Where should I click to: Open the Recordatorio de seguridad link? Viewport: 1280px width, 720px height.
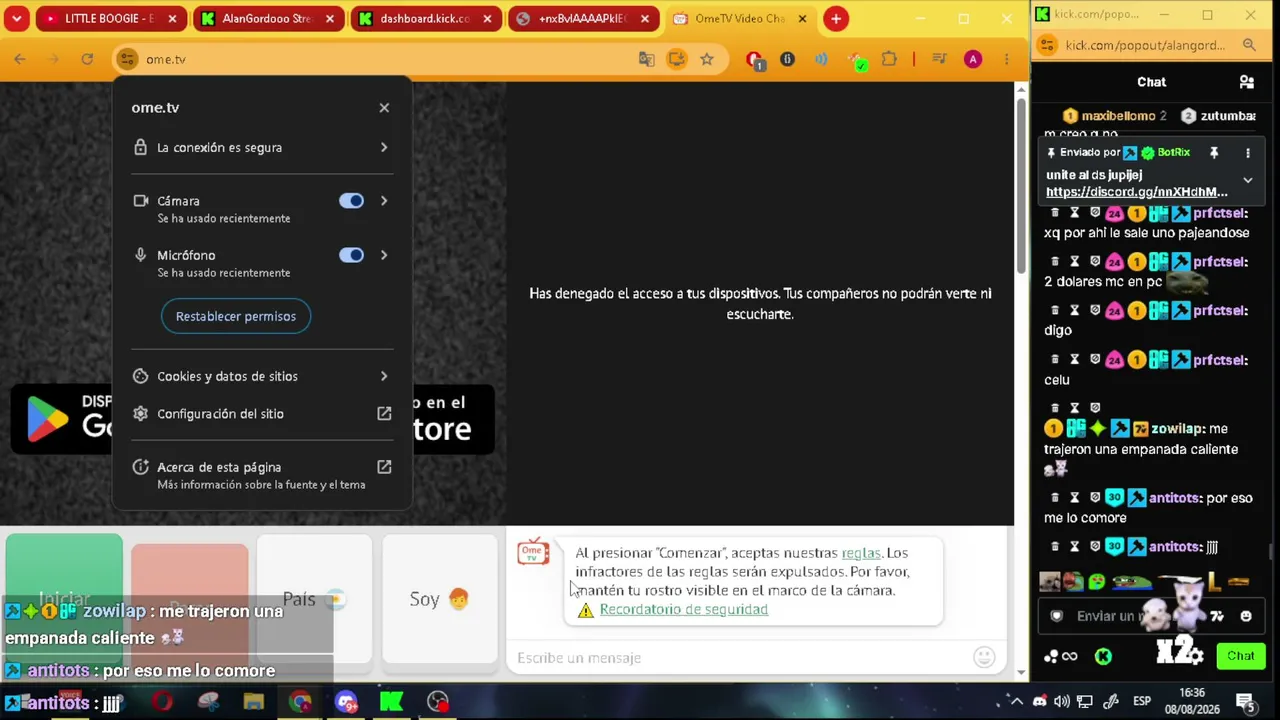(684, 609)
